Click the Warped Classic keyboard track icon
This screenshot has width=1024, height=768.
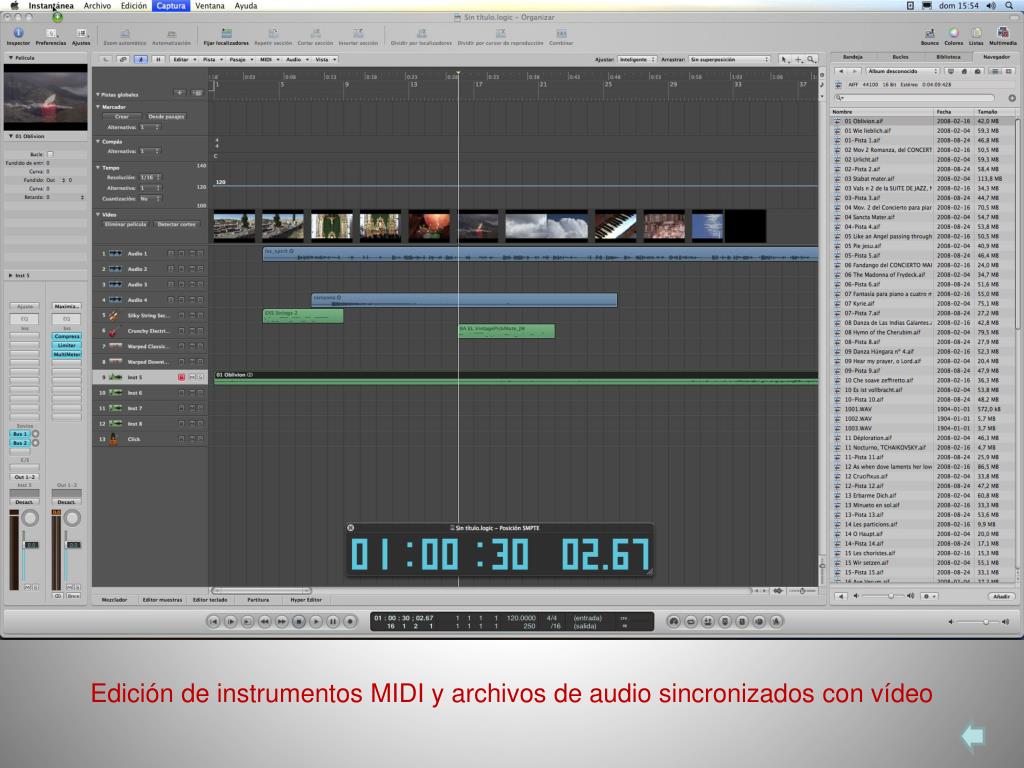(x=115, y=346)
